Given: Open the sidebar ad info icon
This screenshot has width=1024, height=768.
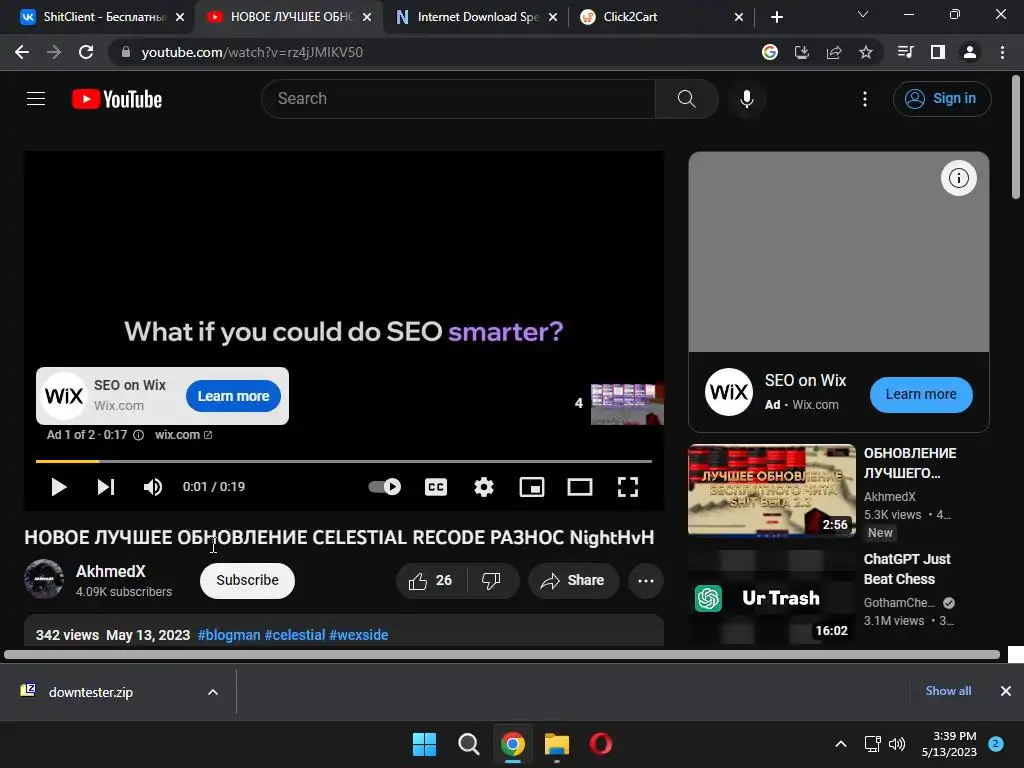Looking at the screenshot, I should click(x=958, y=178).
